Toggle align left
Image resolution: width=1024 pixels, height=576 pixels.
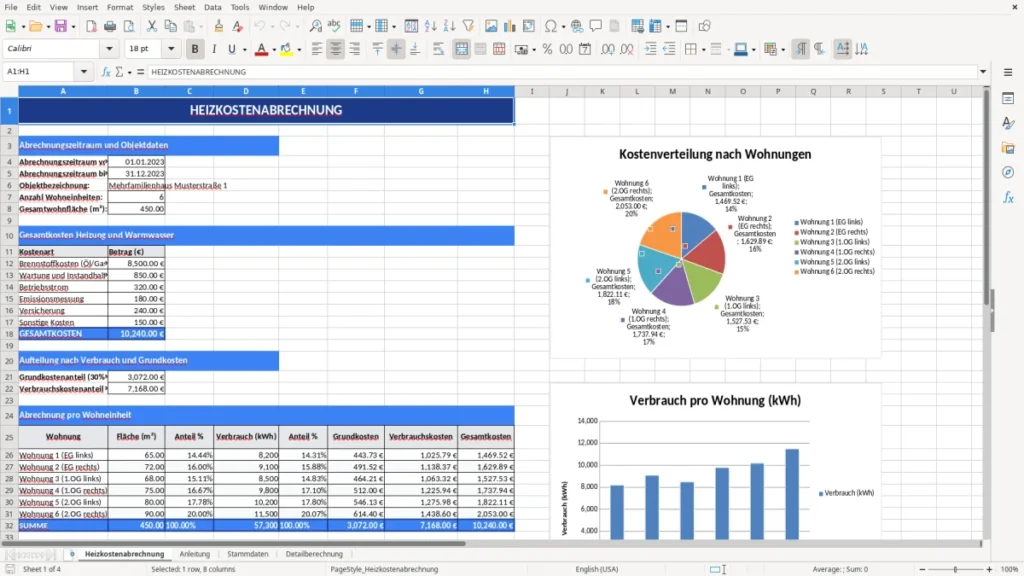click(317, 49)
